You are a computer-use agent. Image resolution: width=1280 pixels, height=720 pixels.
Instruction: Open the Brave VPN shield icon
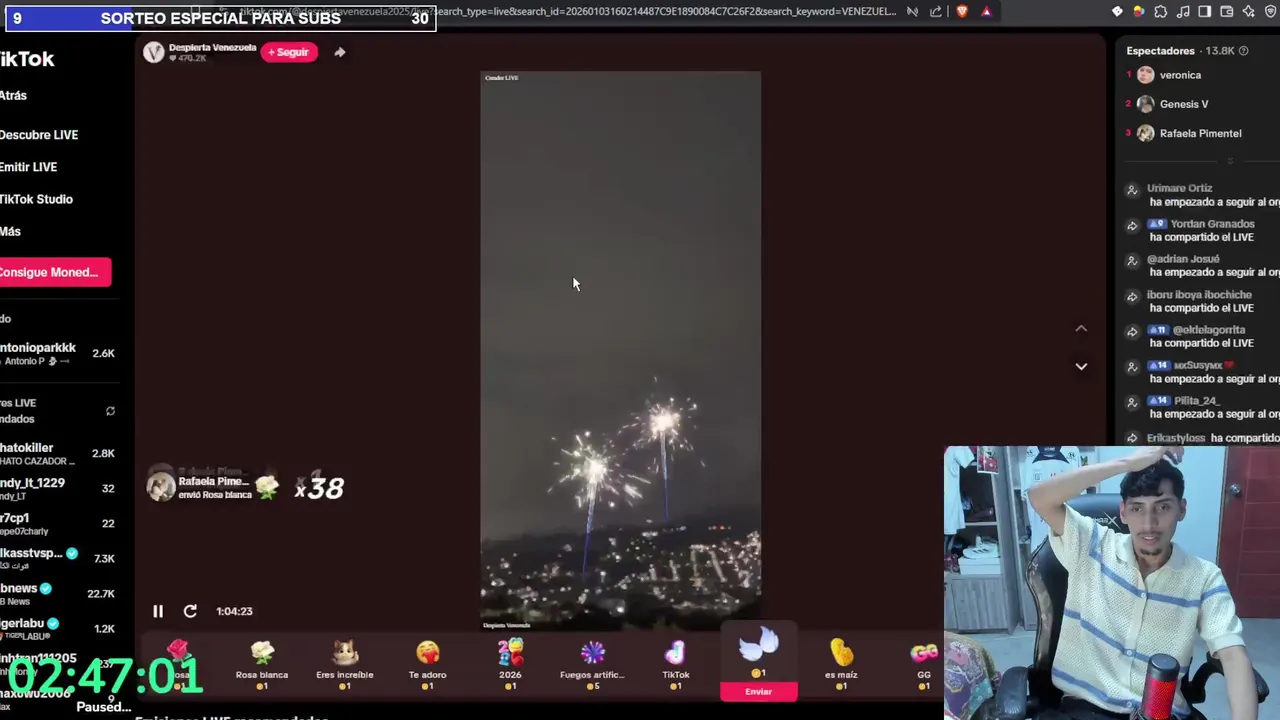(x=1271, y=12)
